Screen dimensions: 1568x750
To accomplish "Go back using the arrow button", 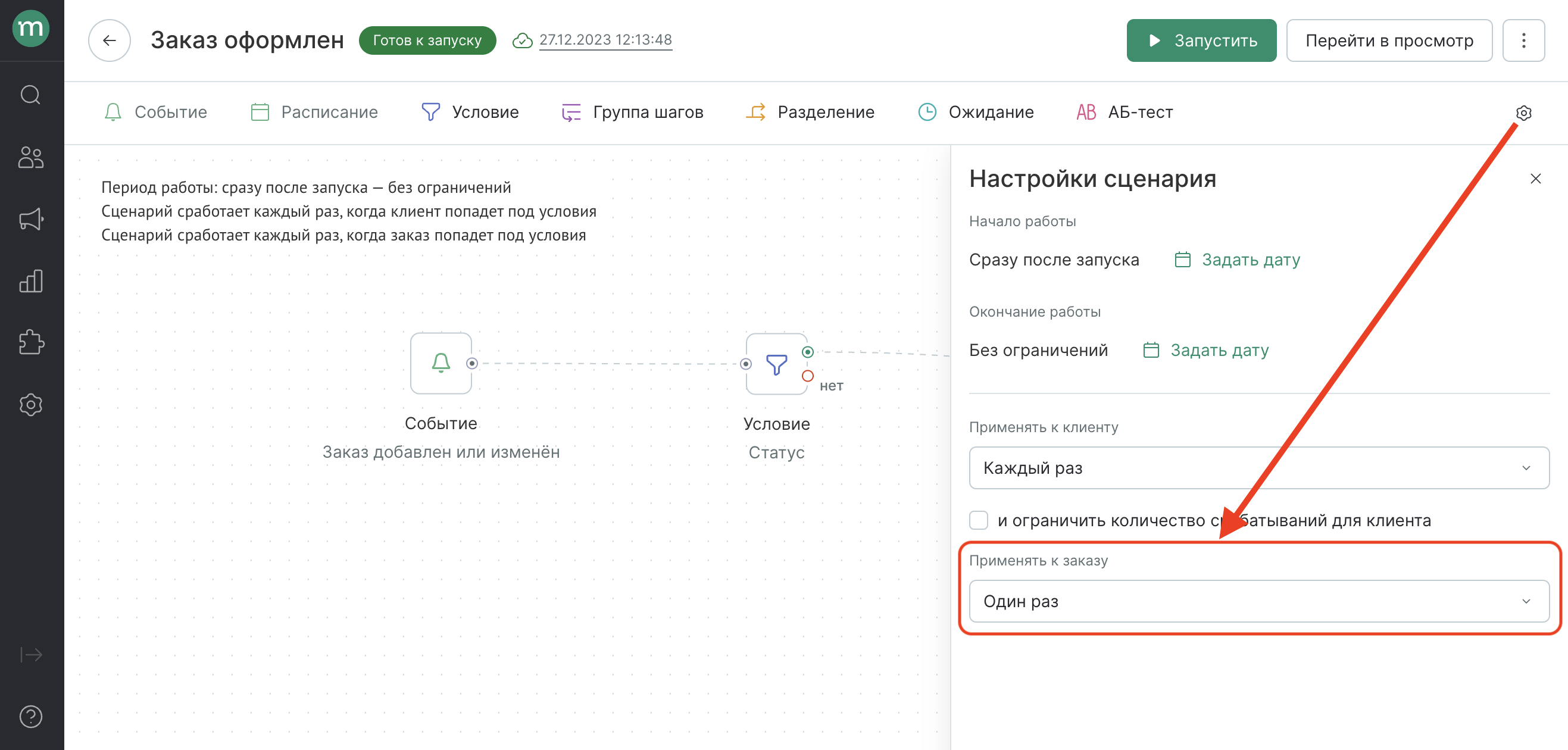I will (110, 40).
